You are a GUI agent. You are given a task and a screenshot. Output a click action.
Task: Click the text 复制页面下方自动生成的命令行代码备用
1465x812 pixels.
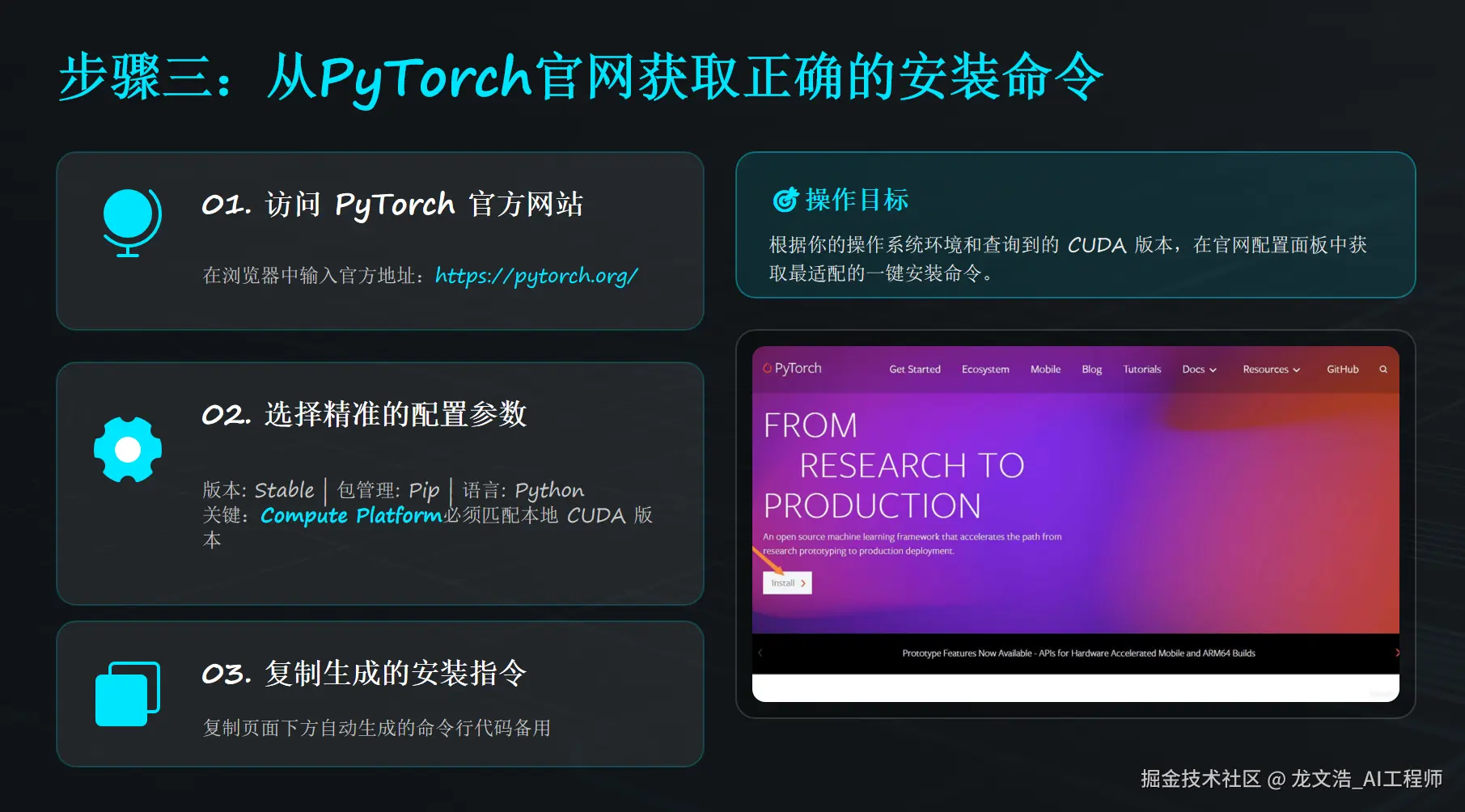(x=377, y=728)
